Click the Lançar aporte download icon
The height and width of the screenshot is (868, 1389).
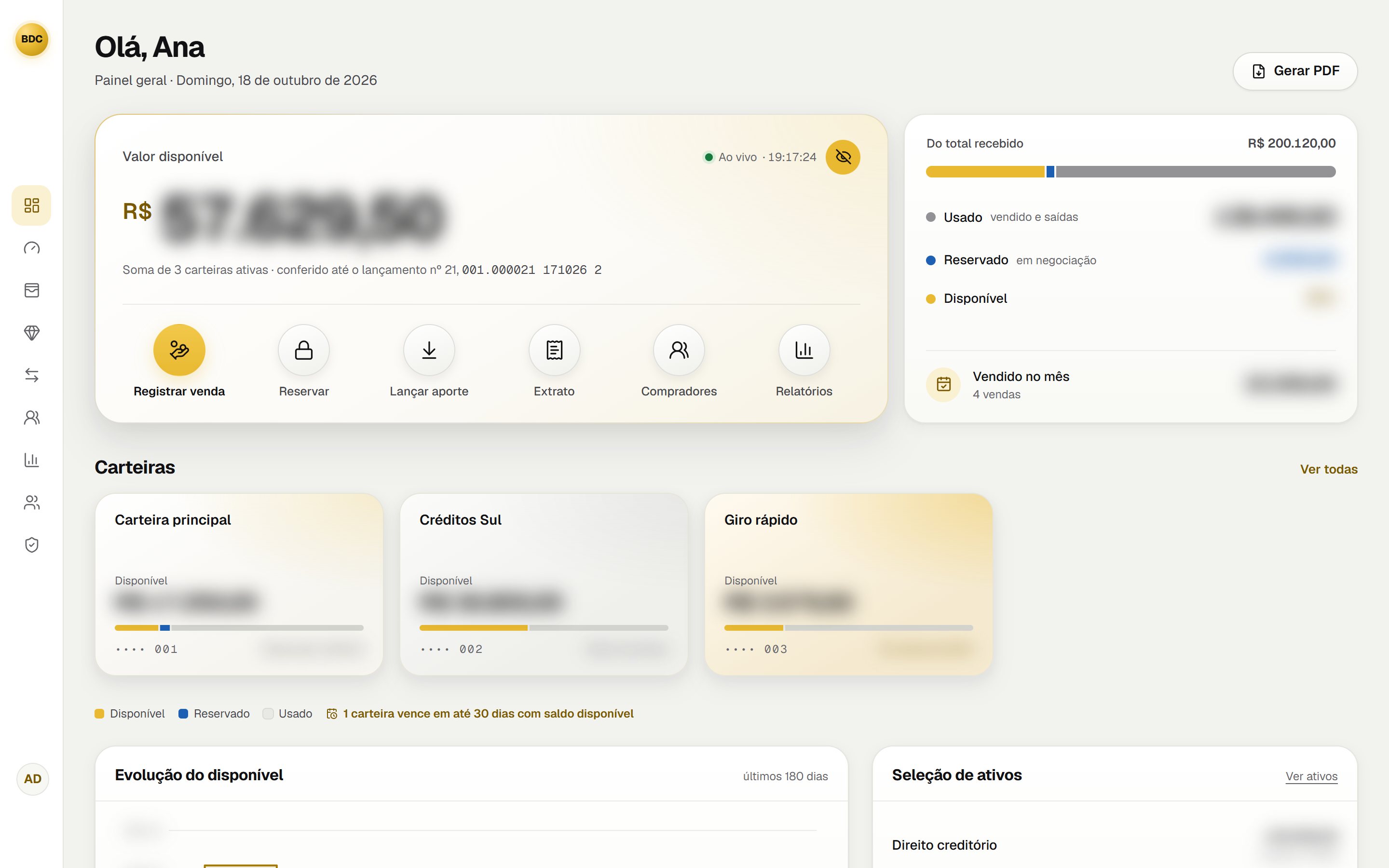click(x=429, y=350)
